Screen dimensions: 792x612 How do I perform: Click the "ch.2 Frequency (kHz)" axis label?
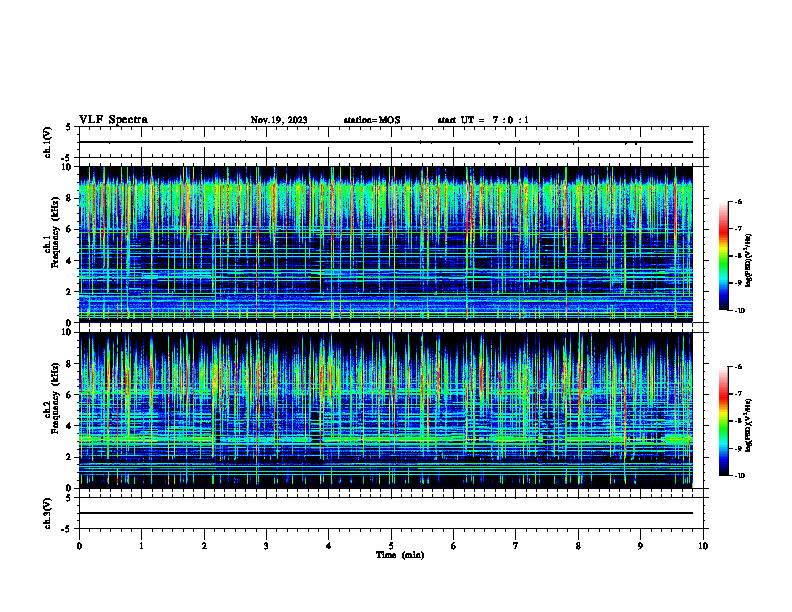(51, 399)
